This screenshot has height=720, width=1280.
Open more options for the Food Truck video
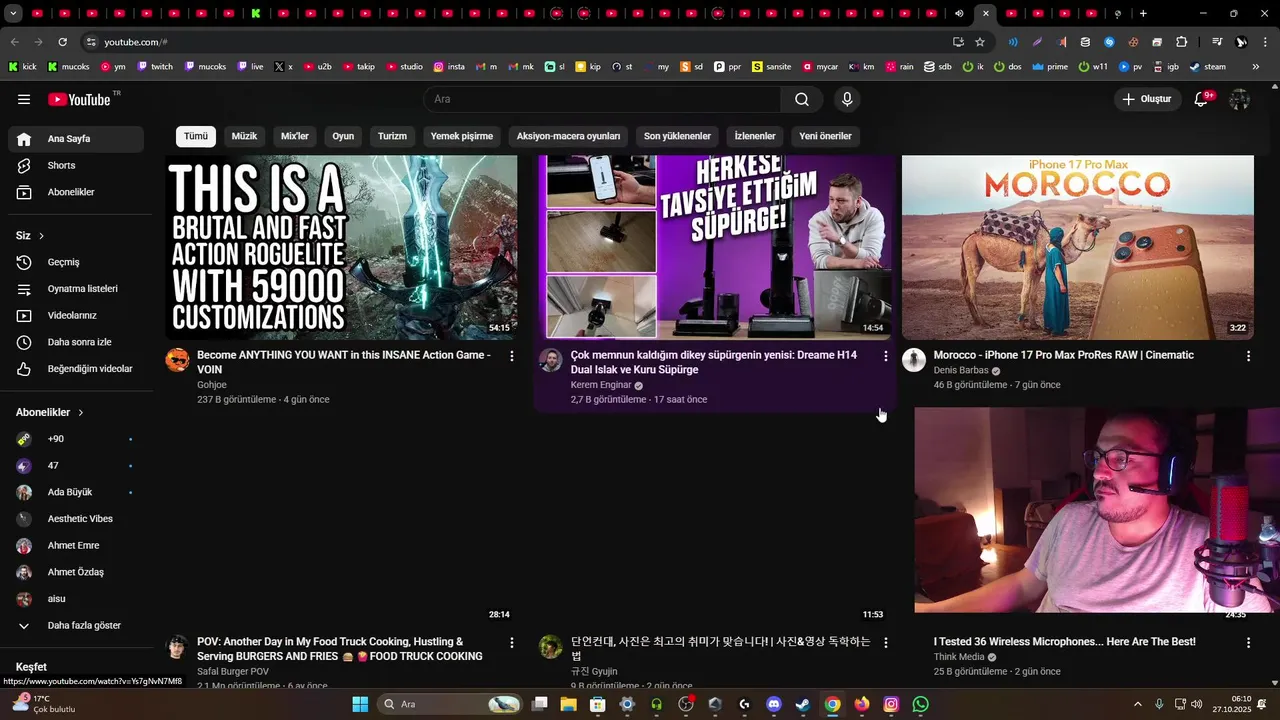512,643
